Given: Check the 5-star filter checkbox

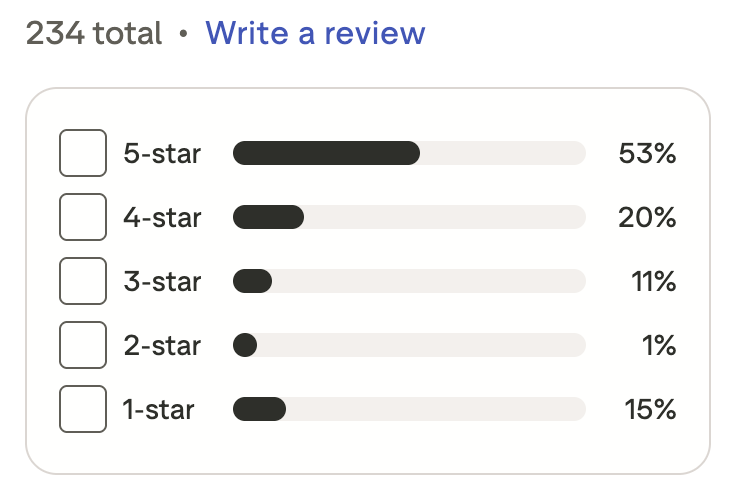Looking at the screenshot, I should pyautogui.click(x=83, y=154).
